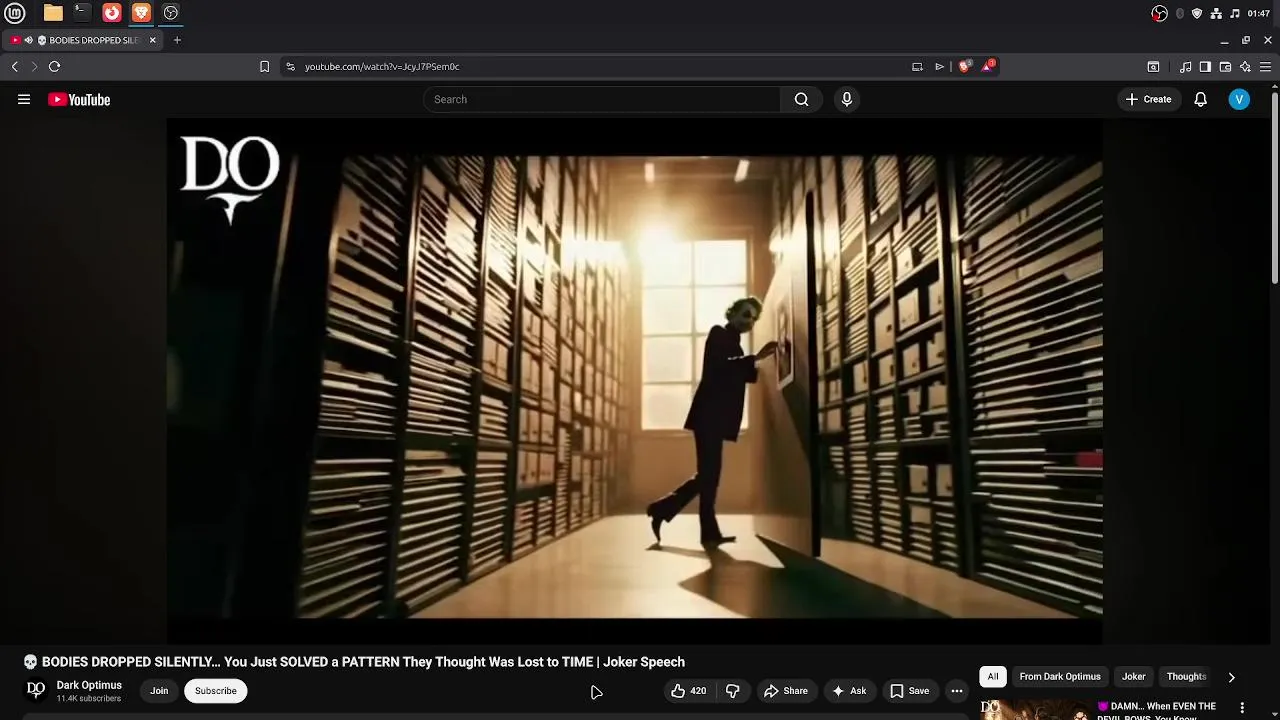This screenshot has width=1280, height=720.
Task: Click the youtube.com URL in address bar
Action: (382, 66)
